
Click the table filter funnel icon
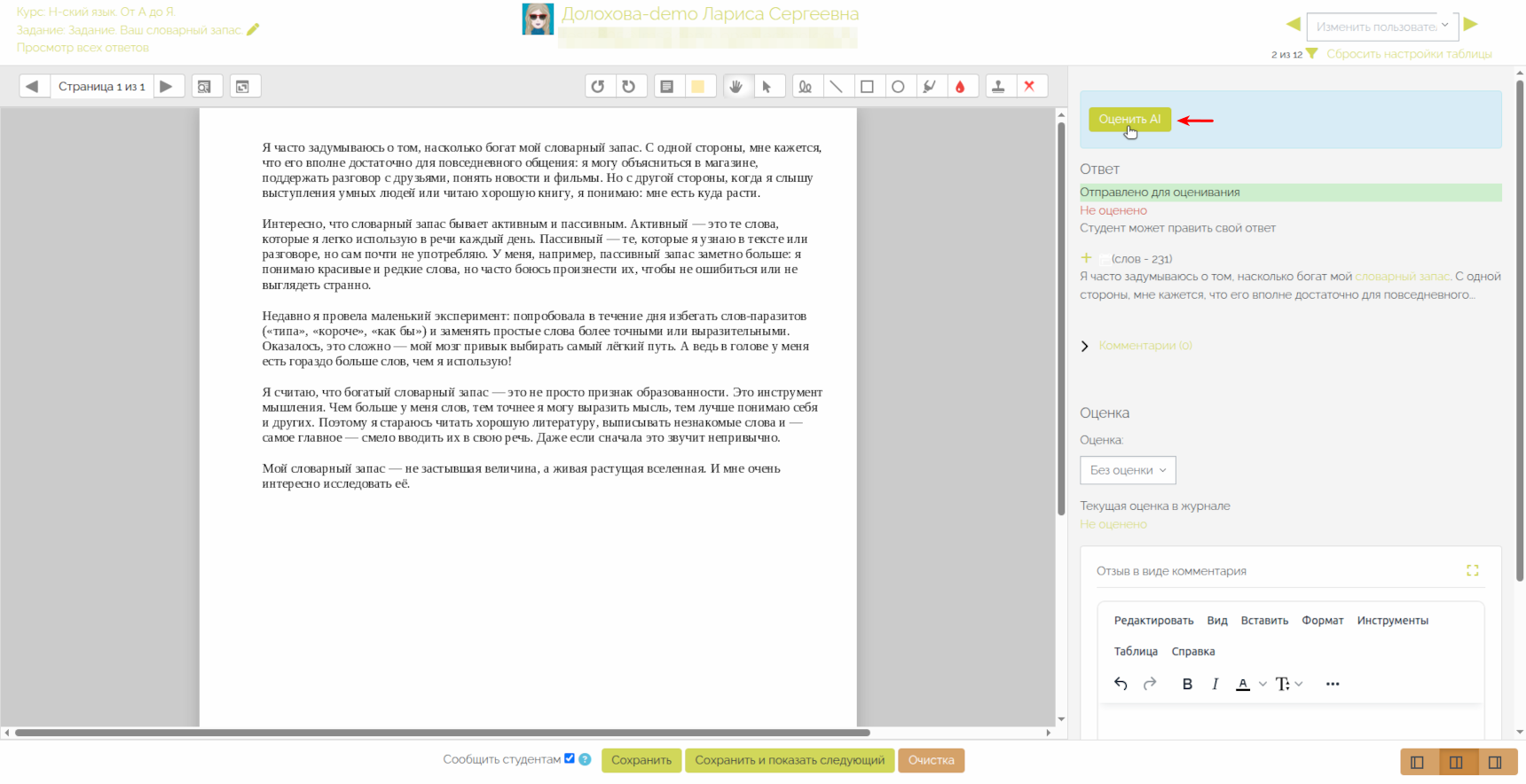coord(1312,54)
